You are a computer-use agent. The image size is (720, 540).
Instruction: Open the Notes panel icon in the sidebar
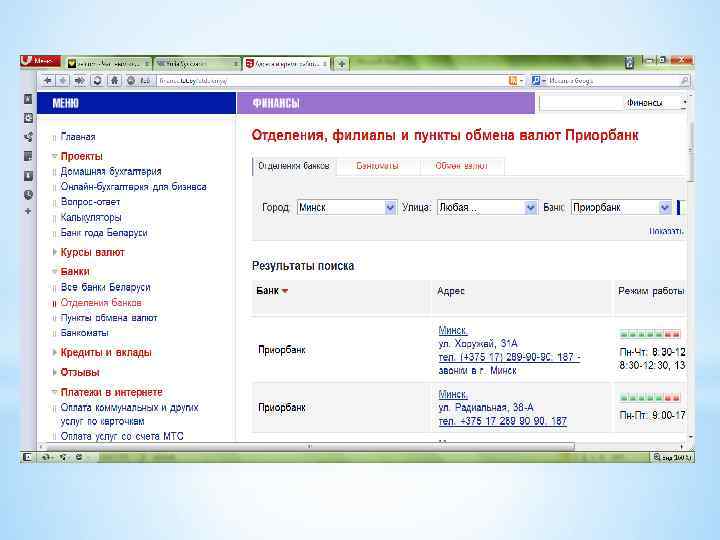tap(28, 156)
